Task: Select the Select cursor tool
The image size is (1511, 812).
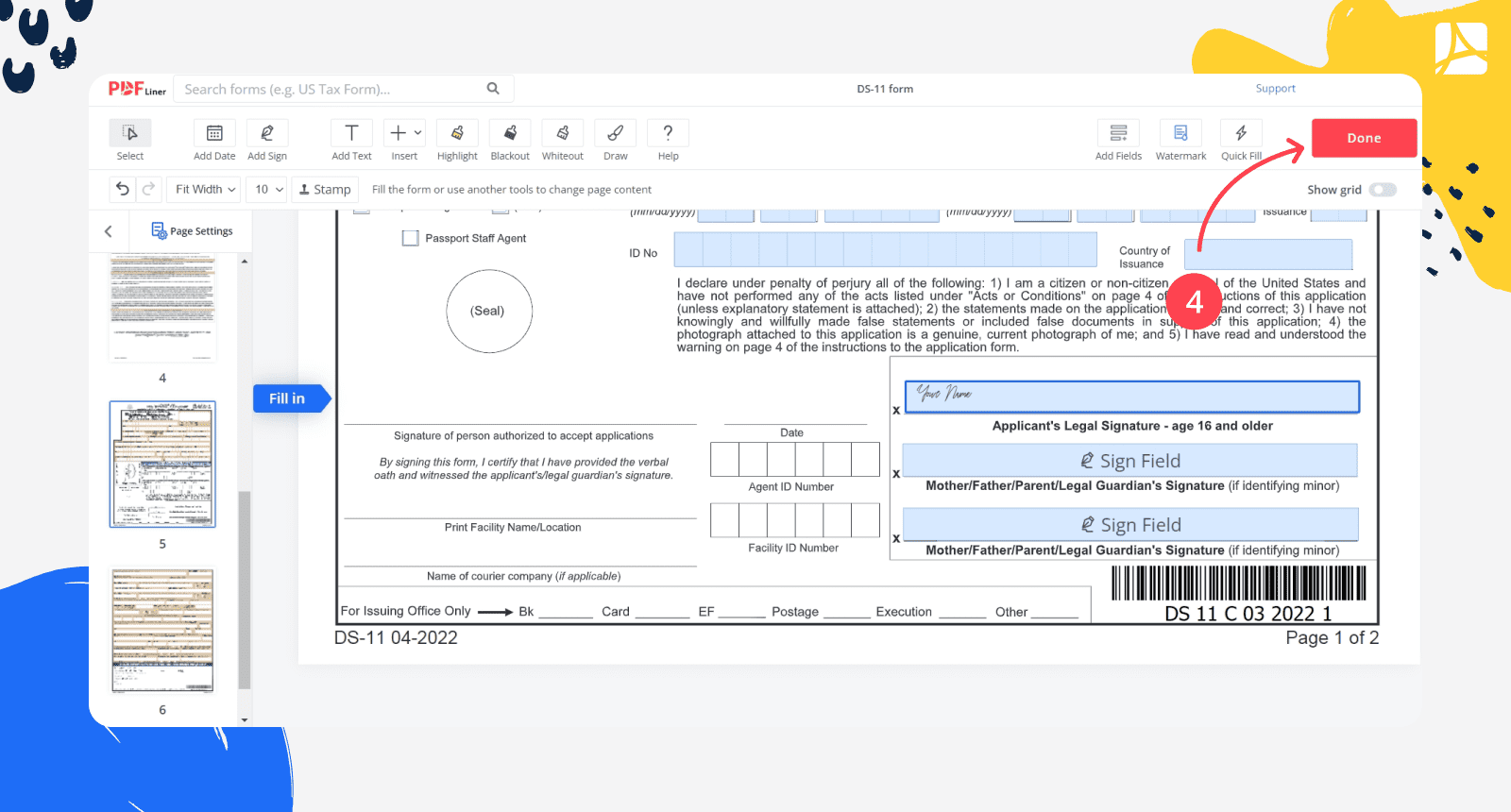Action: click(130, 133)
